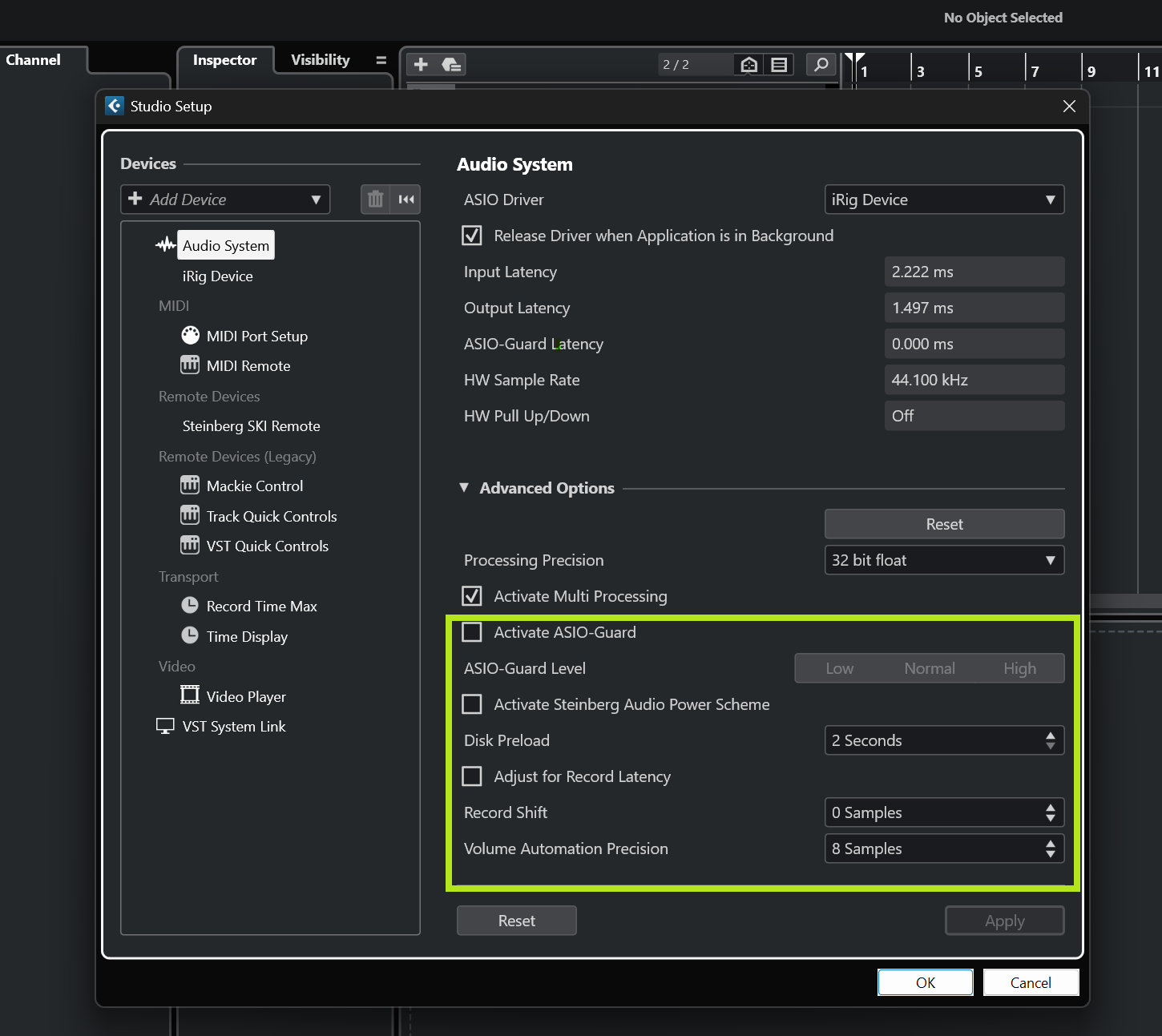The height and width of the screenshot is (1036, 1162).
Task: Click the Track Quick Controls icon
Action: 190,516
